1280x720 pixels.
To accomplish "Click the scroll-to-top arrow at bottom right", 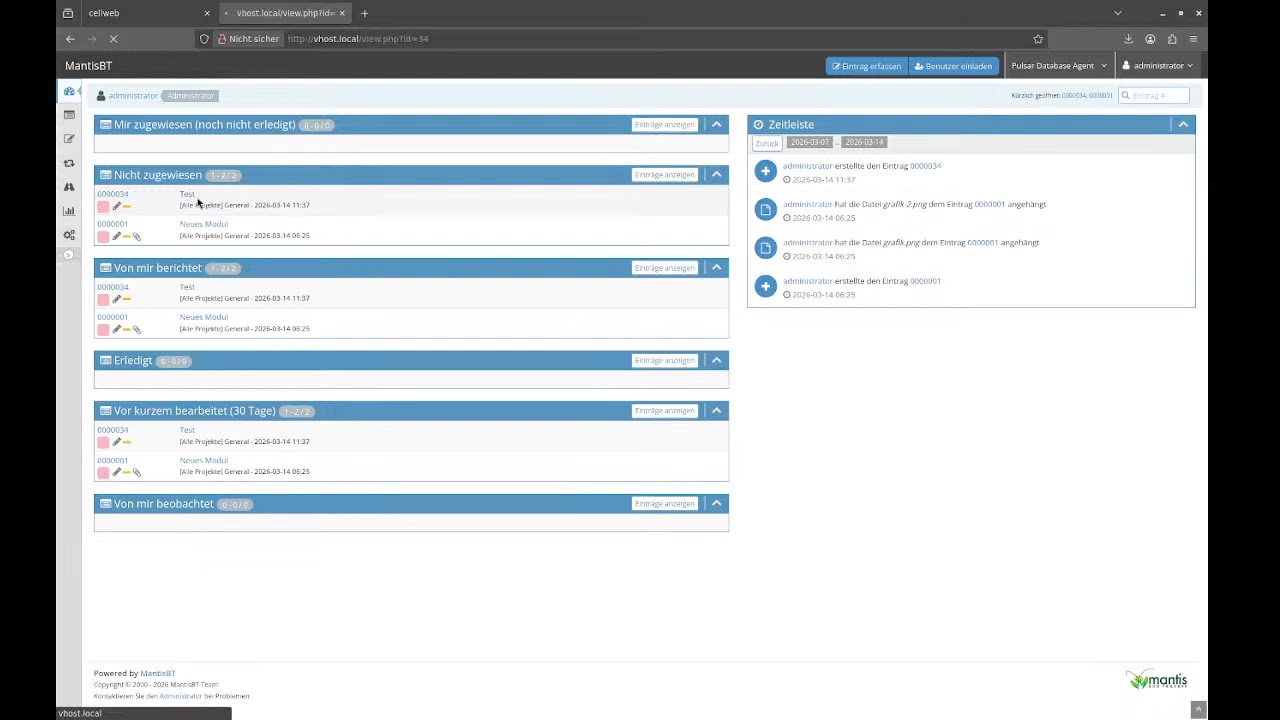I will coord(1198,709).
